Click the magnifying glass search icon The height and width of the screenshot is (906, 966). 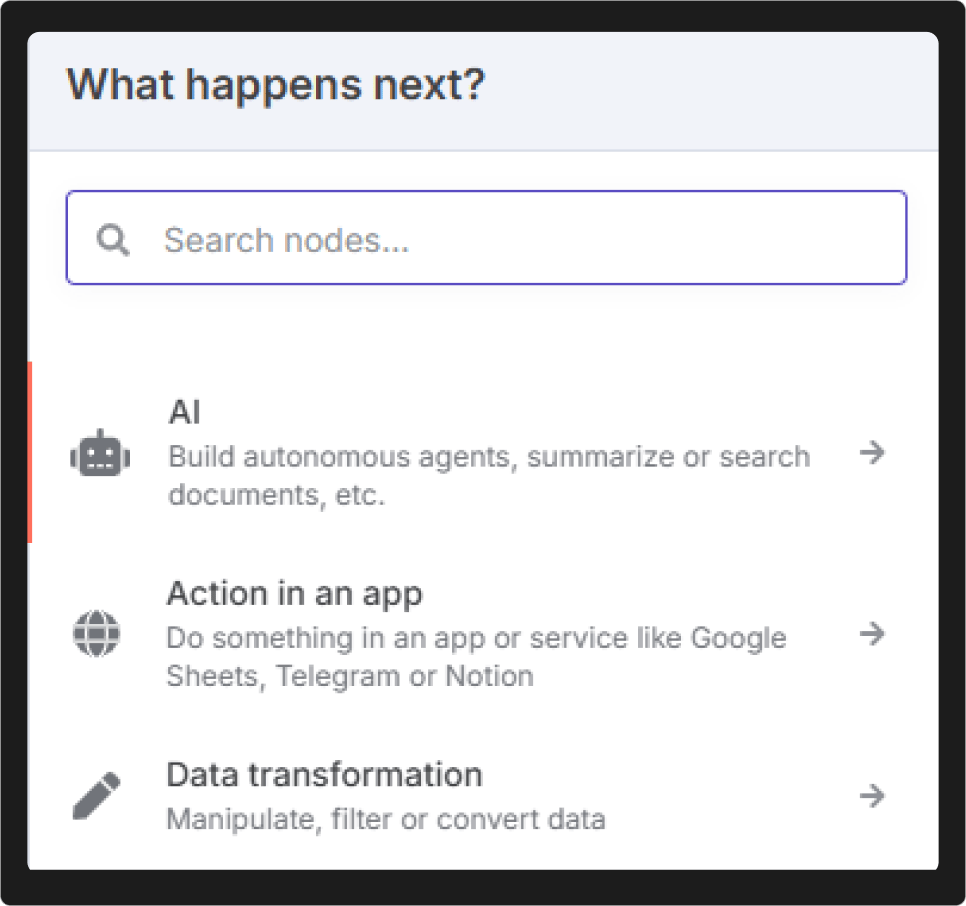point(113,240)
